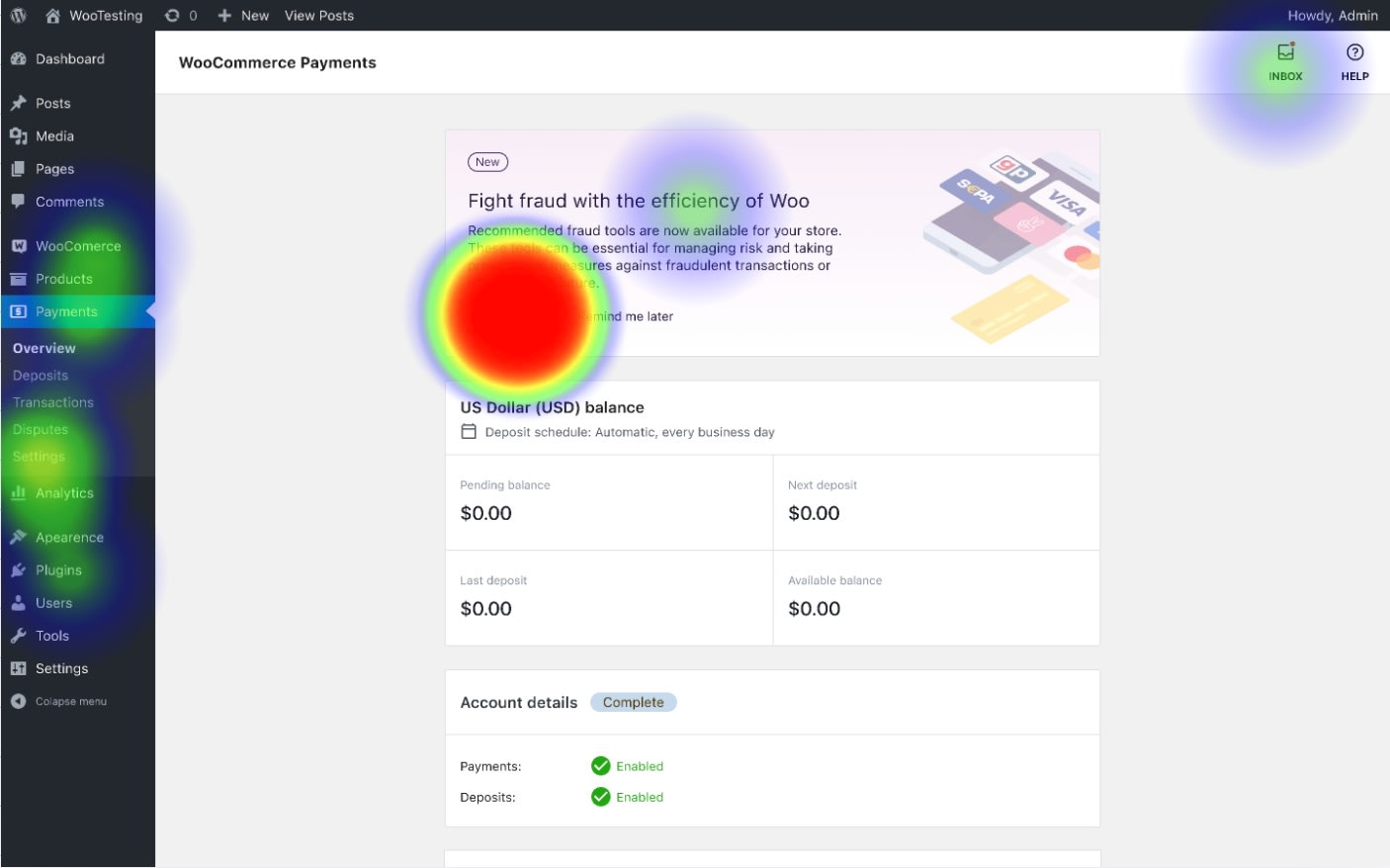The image size is (1390, 868).
Task: Click the New badge on banner
Action: click(x=487, y=162)
